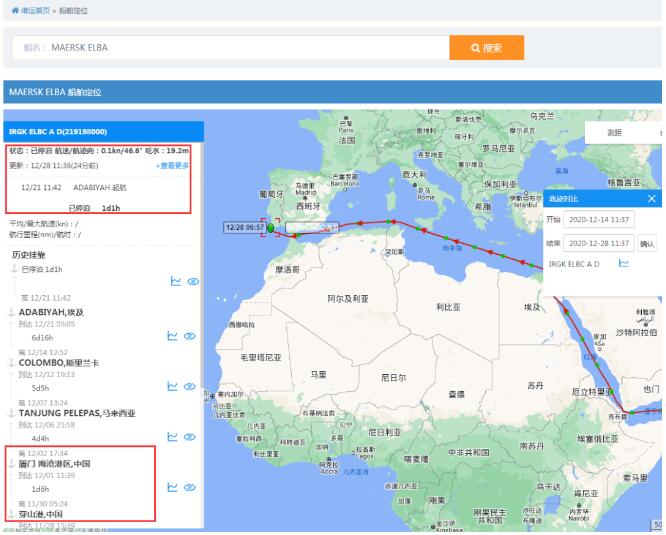Click the 确认 confirm button in track comparison
This screenshot has height=535, width=666.
click(x=647, y=243)
